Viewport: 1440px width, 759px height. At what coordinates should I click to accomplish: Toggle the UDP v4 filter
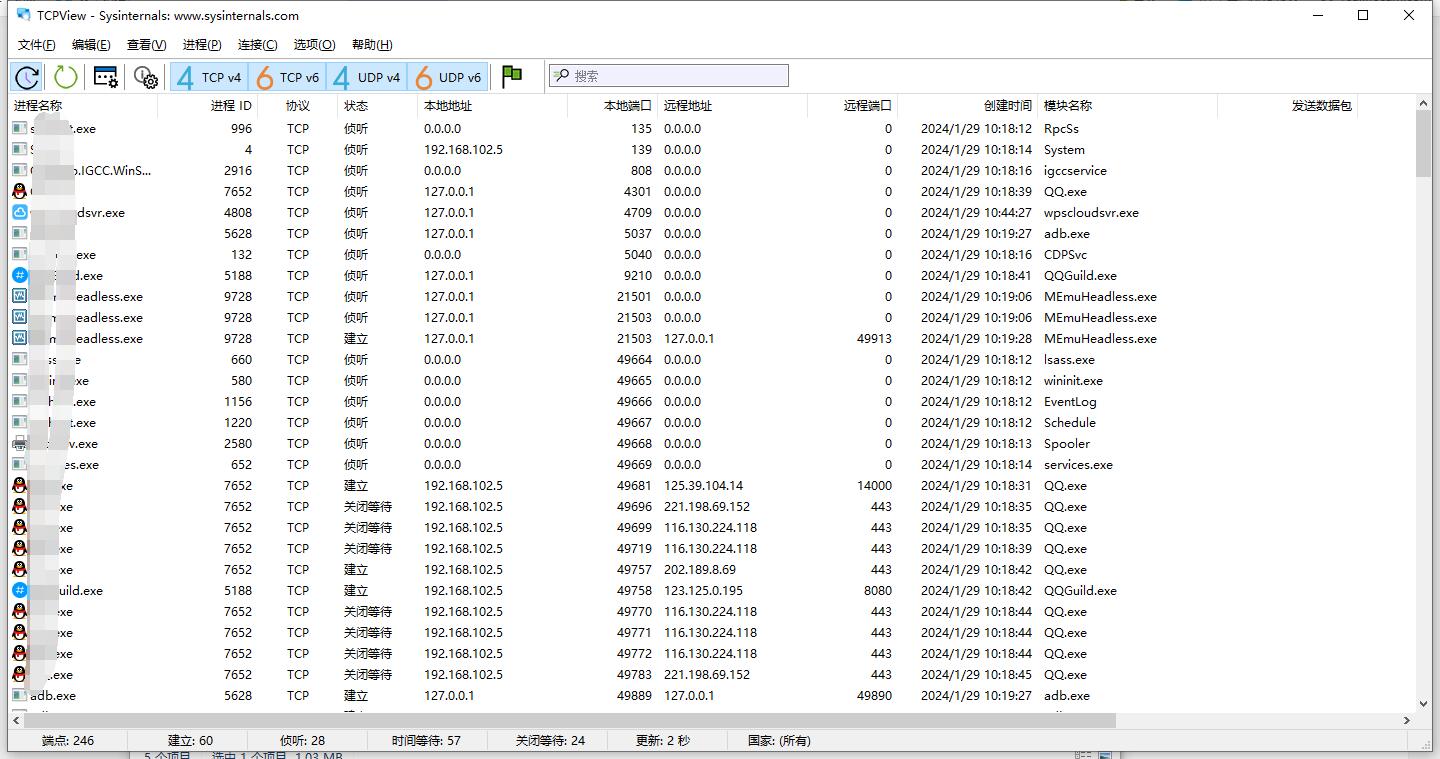[x=367, y=77]
